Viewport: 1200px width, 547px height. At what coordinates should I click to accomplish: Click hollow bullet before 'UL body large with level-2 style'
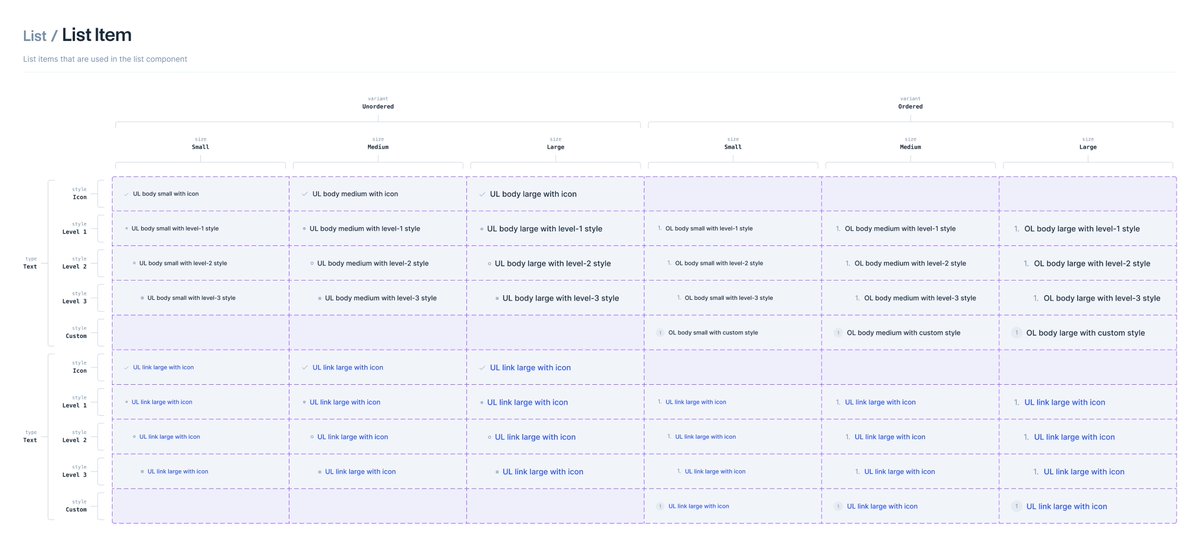(x=489, y=264)
